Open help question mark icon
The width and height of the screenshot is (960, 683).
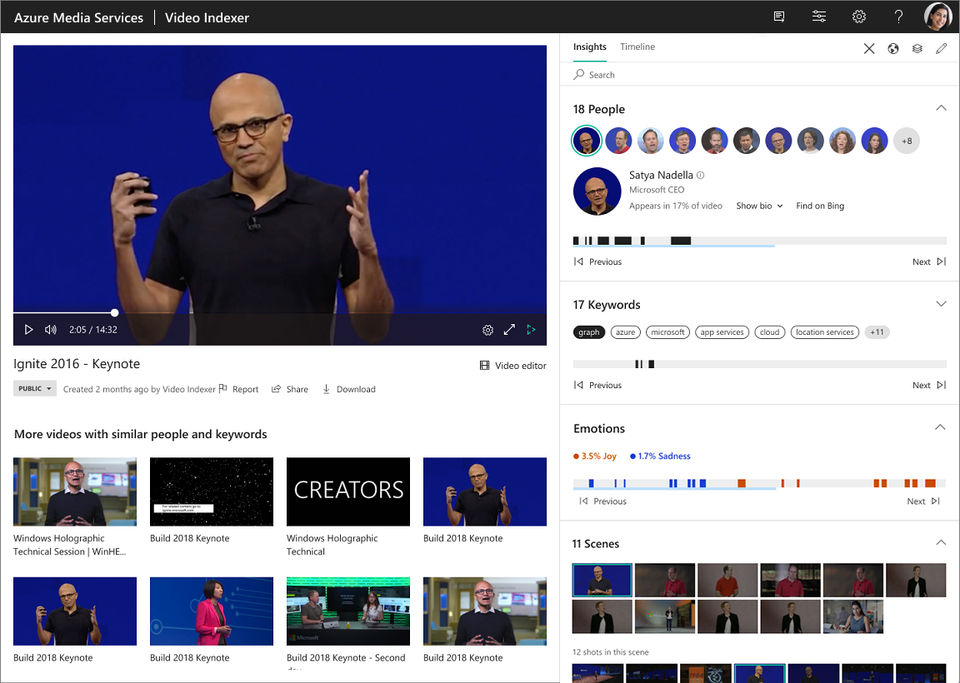(x=898, y=17)
